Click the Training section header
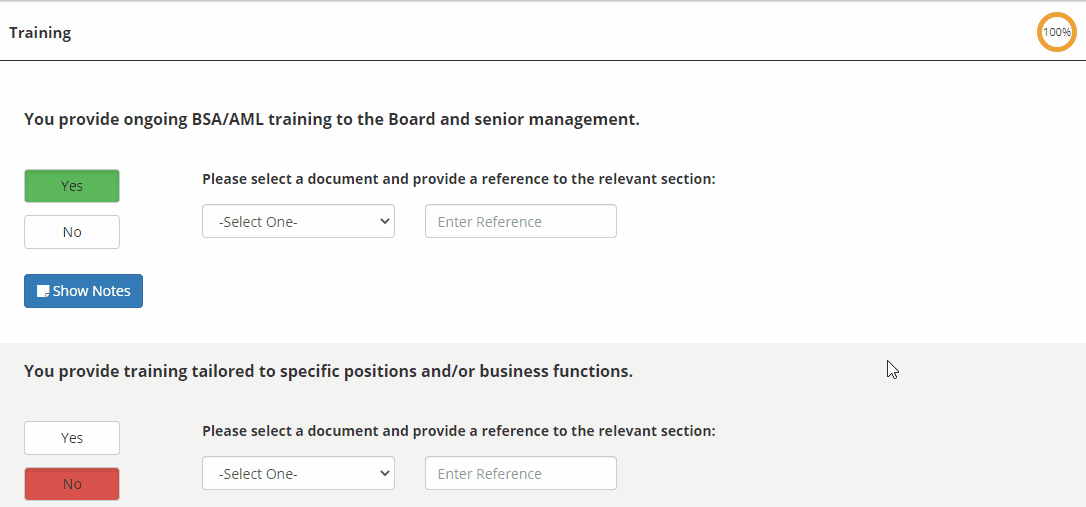1086x507 pixels. pyautogui.click(x=40, y=33)
